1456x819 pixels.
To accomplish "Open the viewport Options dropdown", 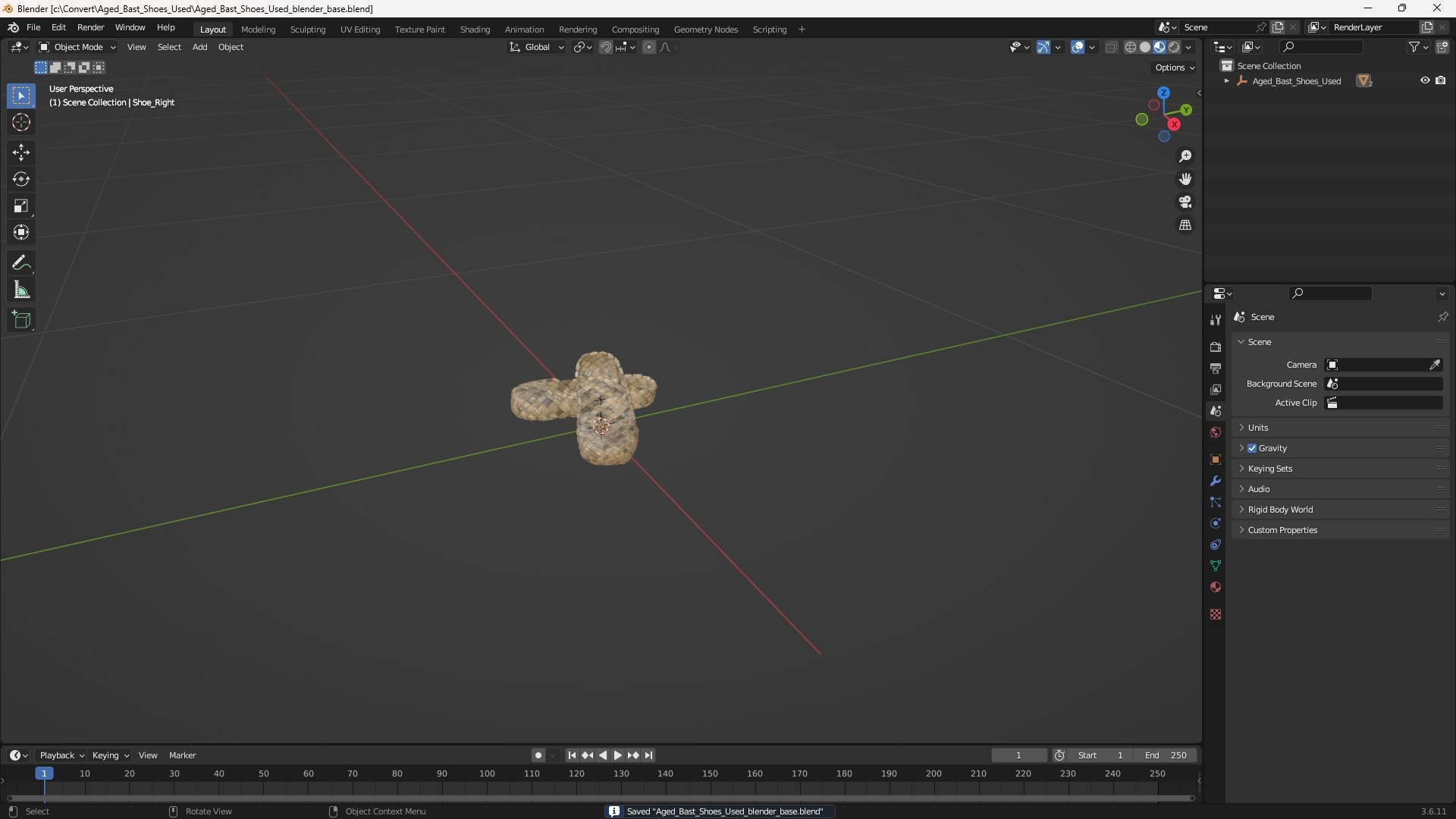I will (1174, 67).
